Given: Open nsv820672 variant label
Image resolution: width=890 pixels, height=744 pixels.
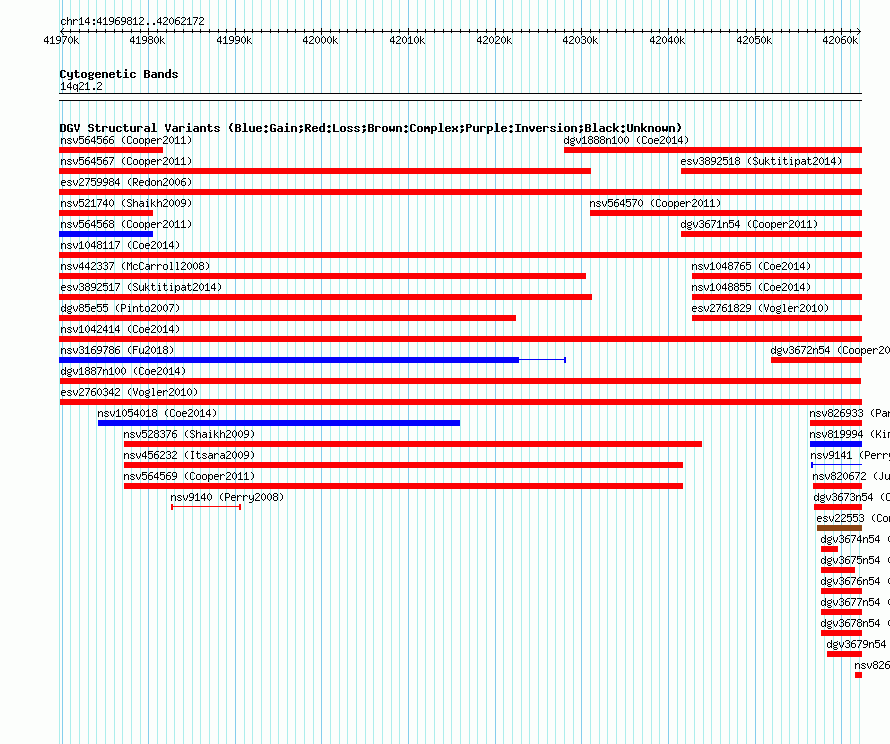Looking at the screenshot, I should 851,476.
